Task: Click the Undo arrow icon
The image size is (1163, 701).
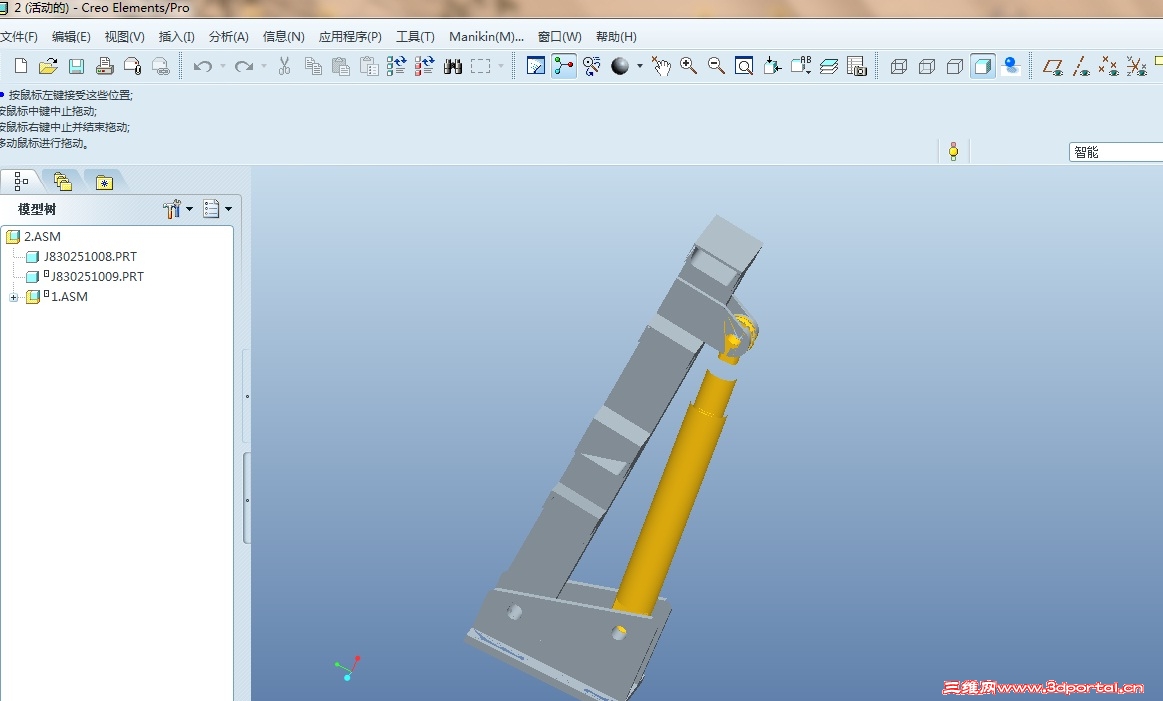Action: coord(202,66)
